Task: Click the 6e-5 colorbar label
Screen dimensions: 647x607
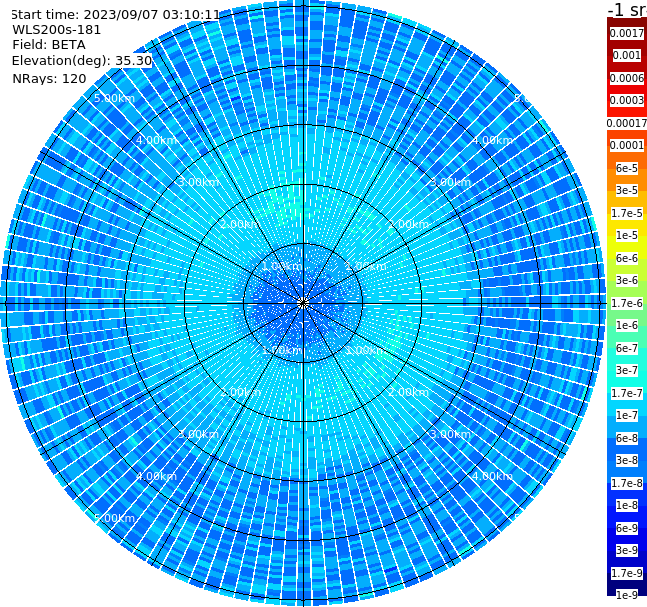Action: click(627, 168)
